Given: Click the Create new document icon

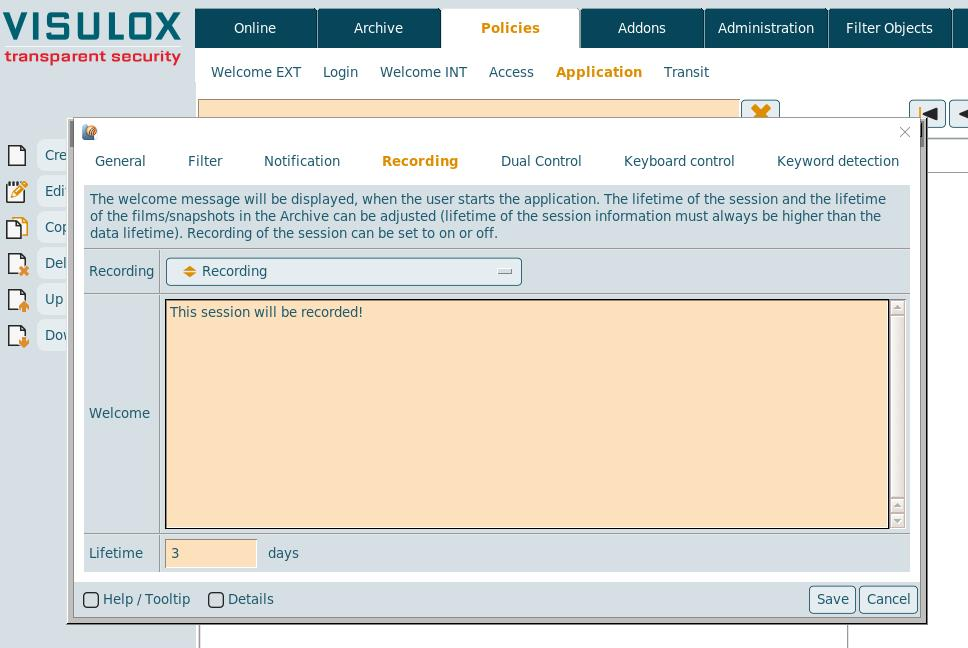Looking at the screenshot, I should click(17, 155).
